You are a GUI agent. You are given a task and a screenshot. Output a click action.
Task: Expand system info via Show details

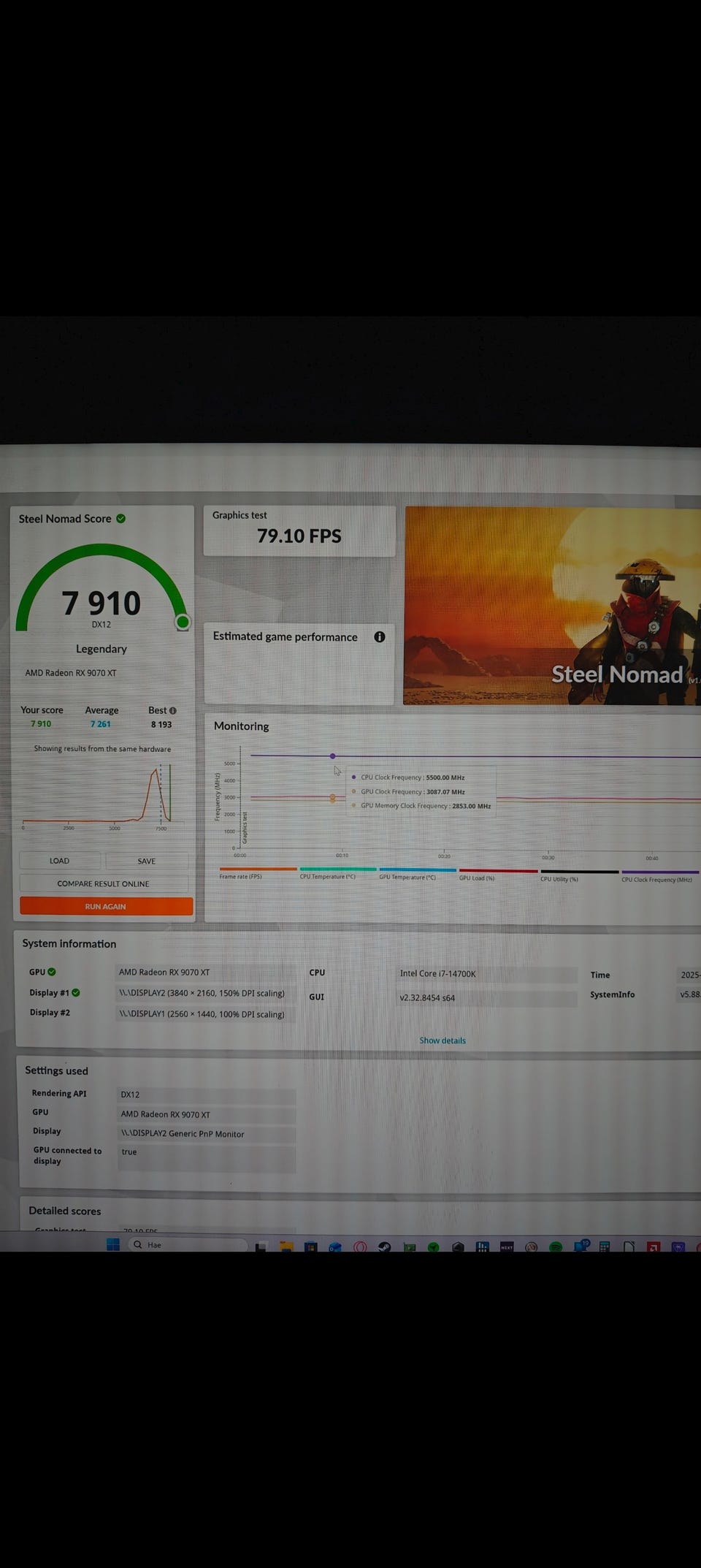point(443,1040)
